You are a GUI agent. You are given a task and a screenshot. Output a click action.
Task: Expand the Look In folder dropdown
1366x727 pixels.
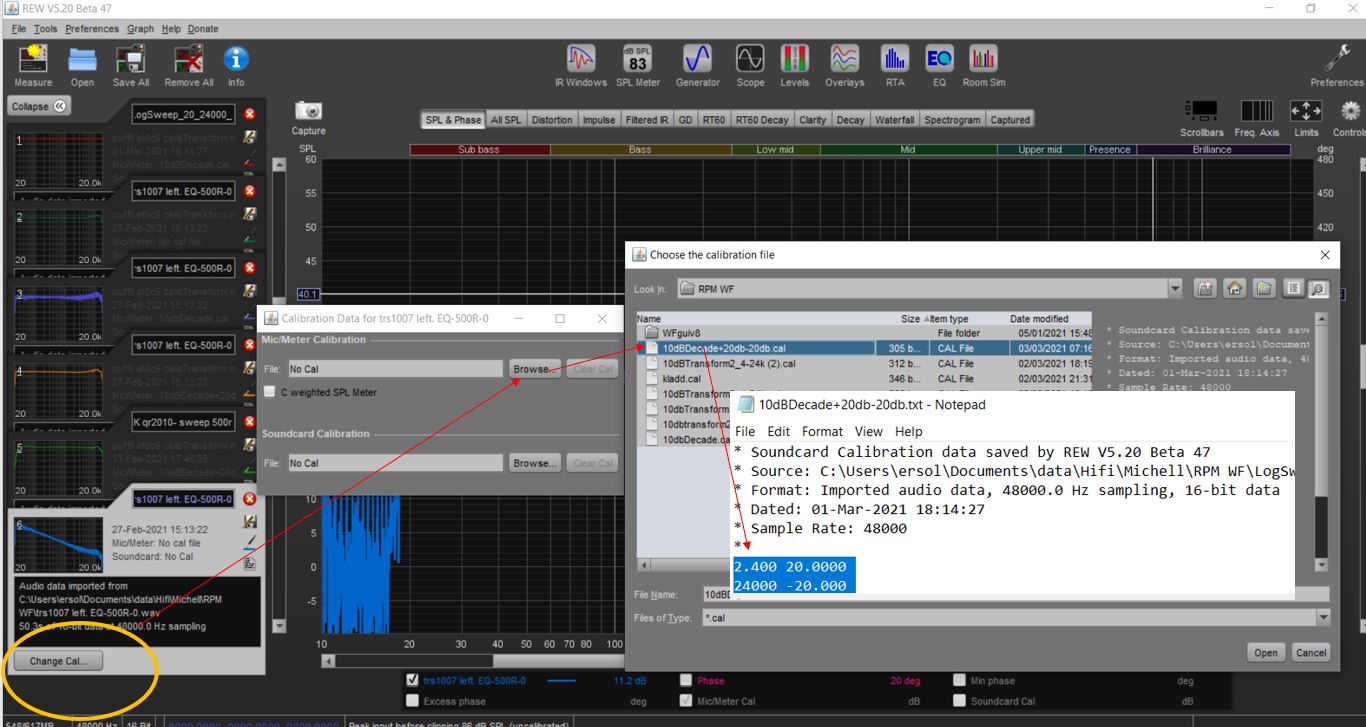point(1174,289)
